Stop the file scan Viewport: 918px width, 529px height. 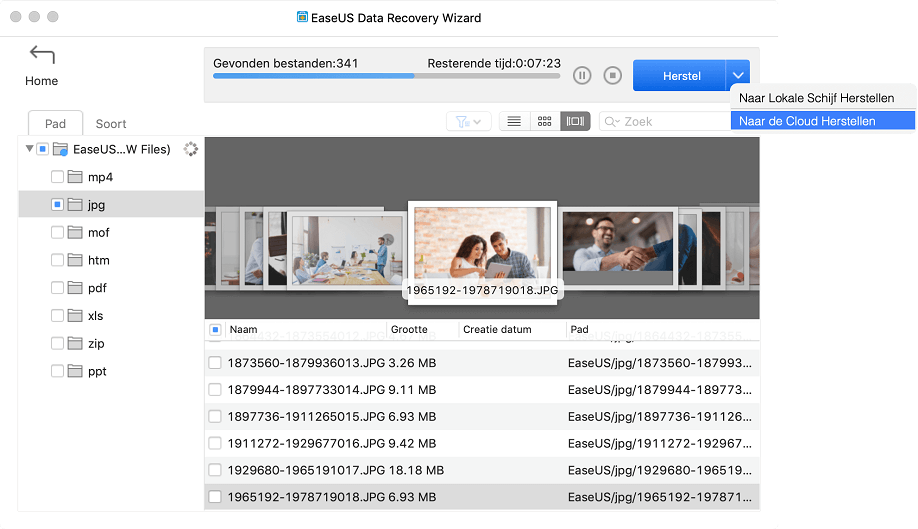pyautogui.click(x=612, y=75)
